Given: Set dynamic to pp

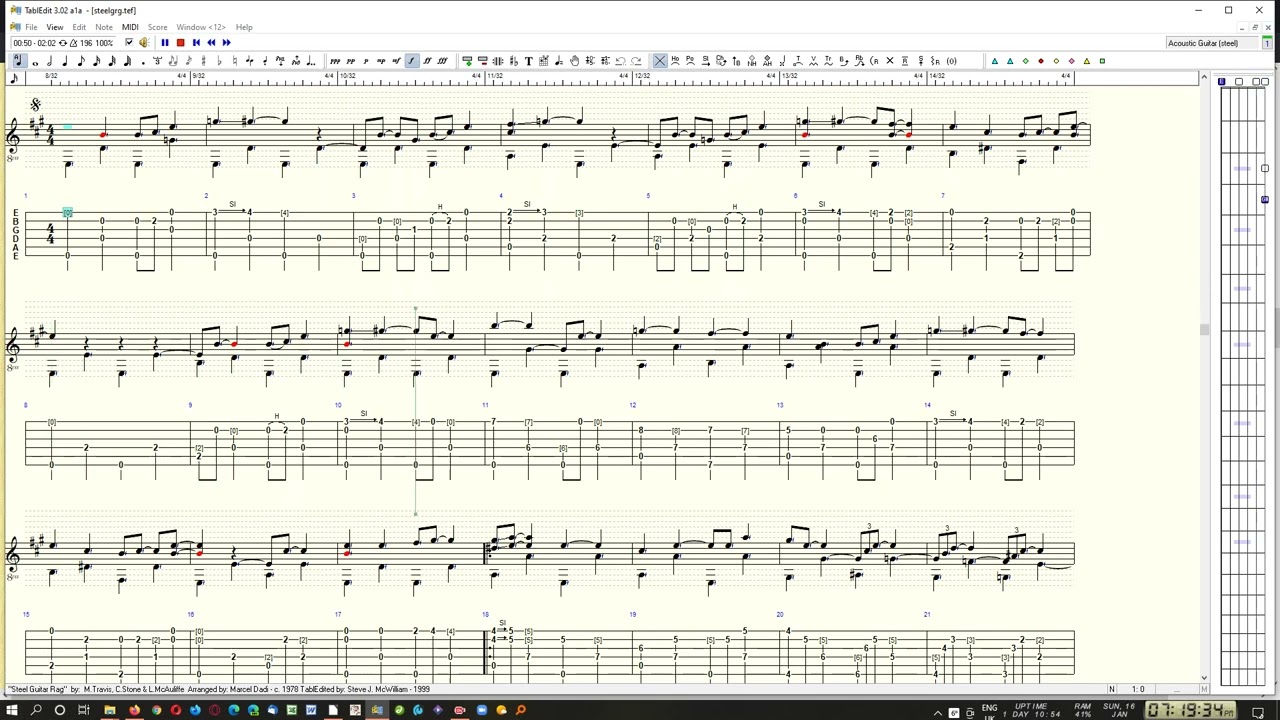Looking at the screenshot, I should tap(350, 61).
